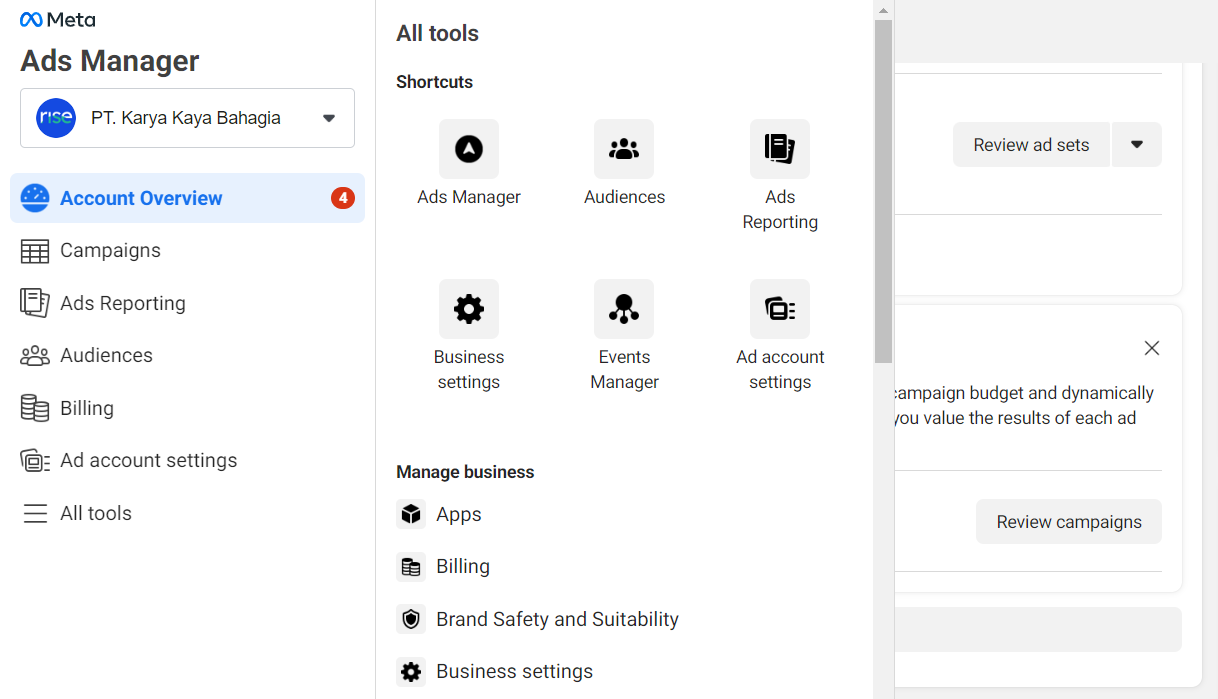Image resolution: width=1218 pixels, height=699 pixels.
Task: Click the Events Manager label under Shortcuts
Action: click(624, 369)
